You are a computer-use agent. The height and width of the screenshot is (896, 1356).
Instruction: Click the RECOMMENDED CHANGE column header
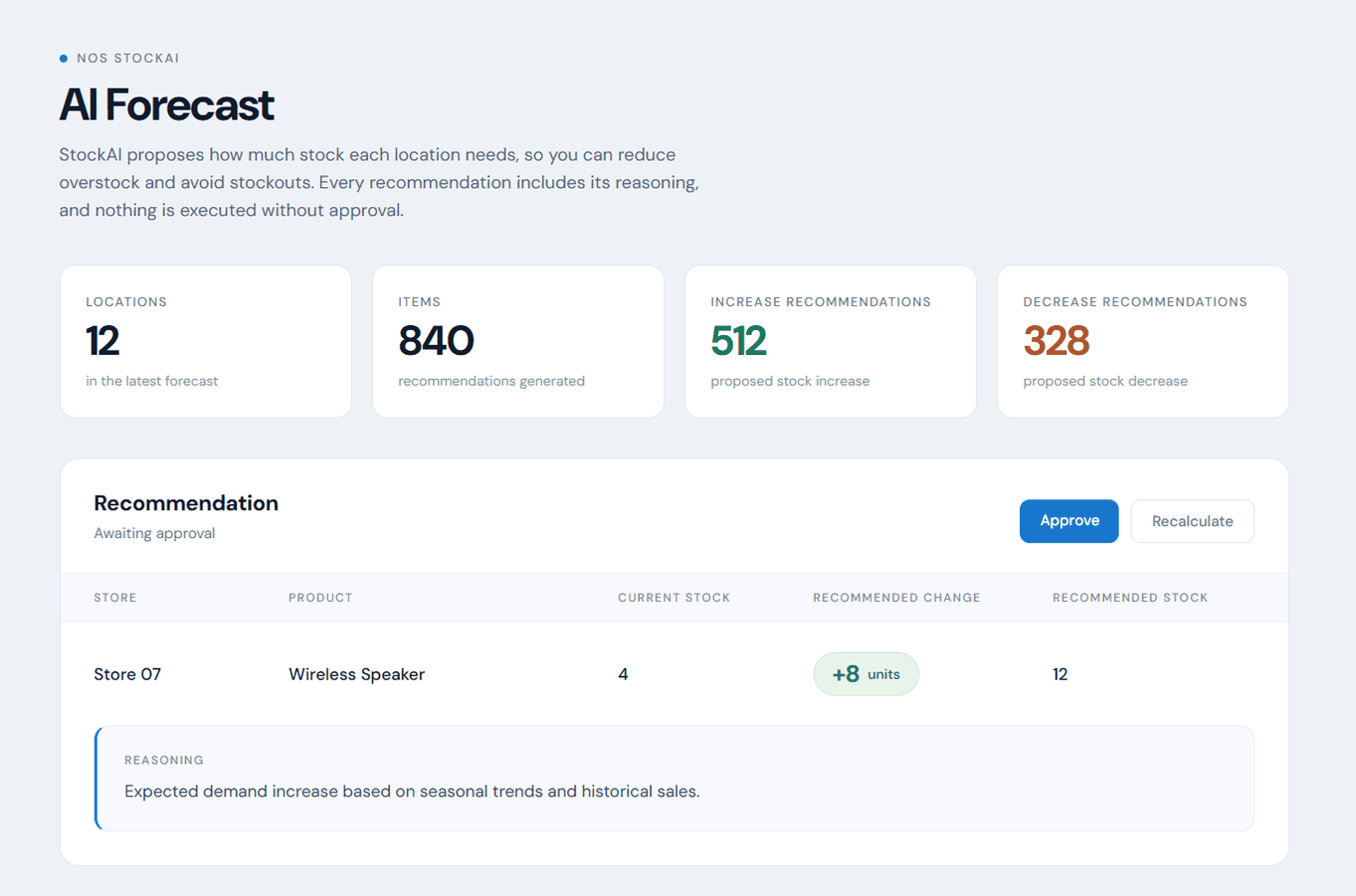point(896,598)
